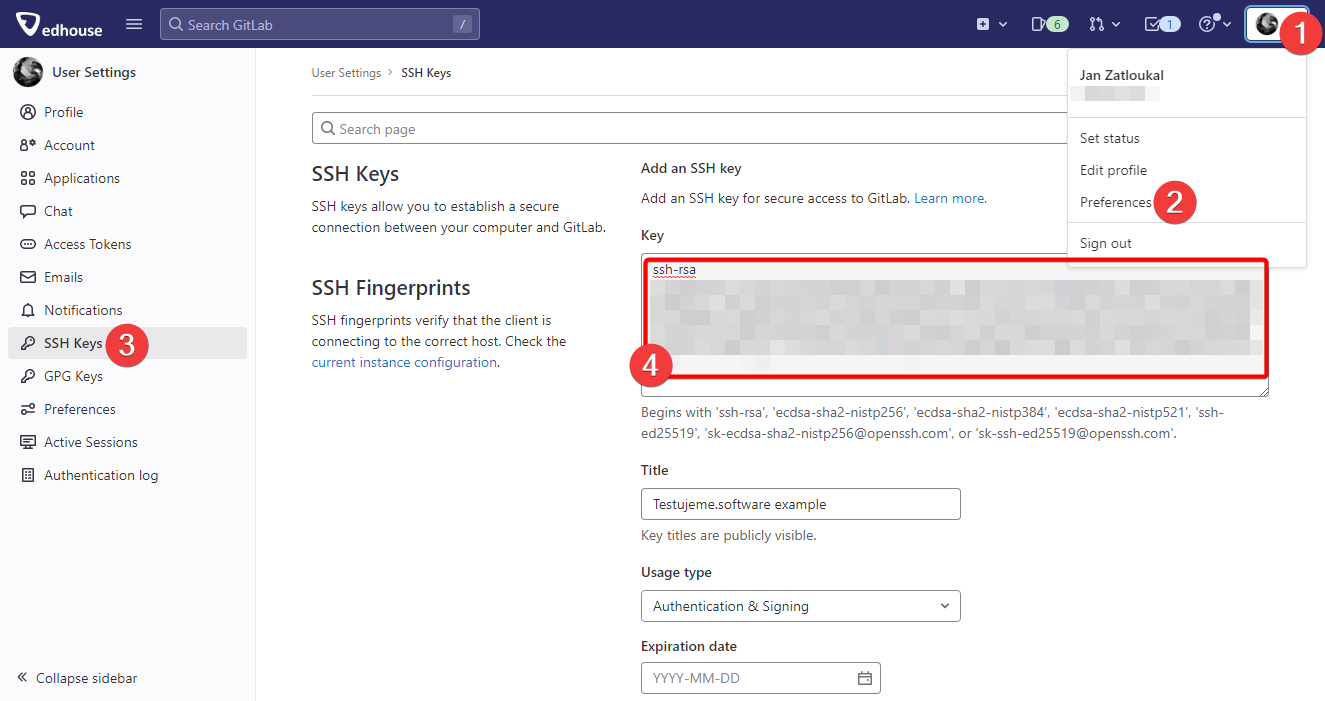This screenshot has width=1325, height=701.
Task: Open the issues counter icon showing 6
Action: [x=1049, y=24]
